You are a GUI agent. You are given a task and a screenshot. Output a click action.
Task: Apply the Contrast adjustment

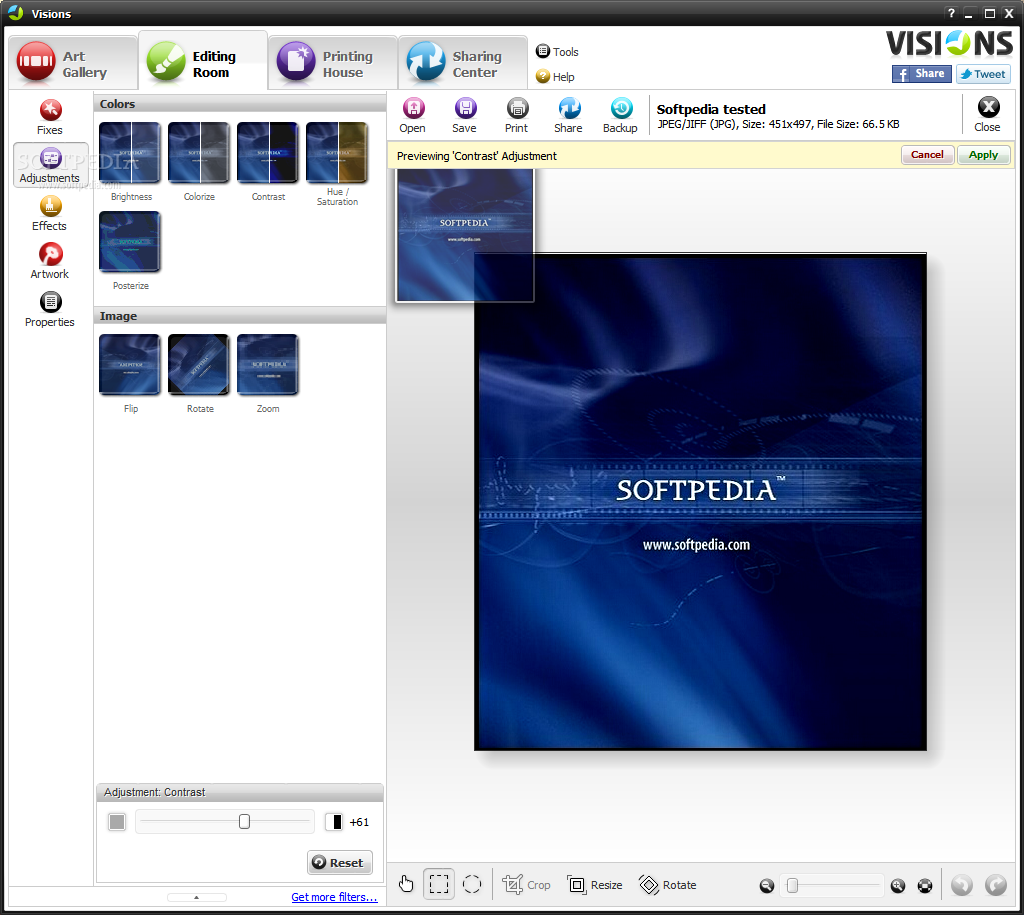tap(984, 155)
